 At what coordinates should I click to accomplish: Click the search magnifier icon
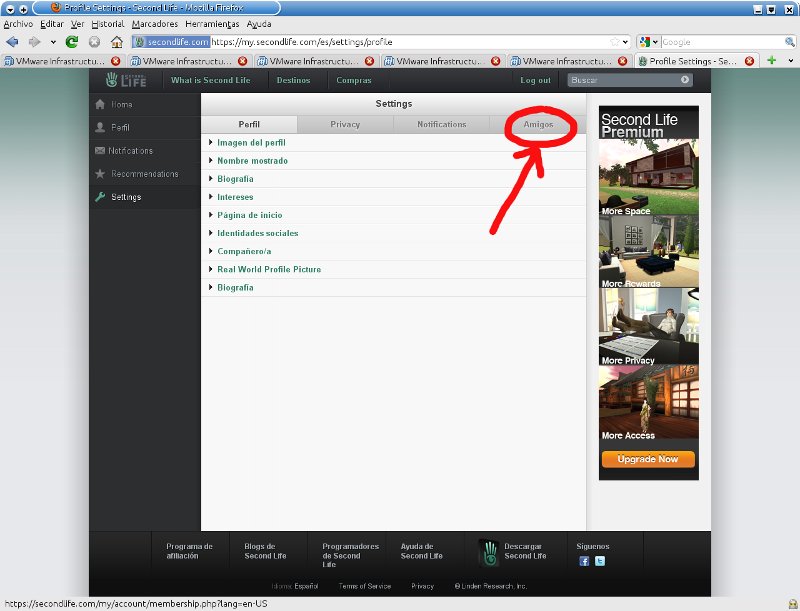click(789, 42)
